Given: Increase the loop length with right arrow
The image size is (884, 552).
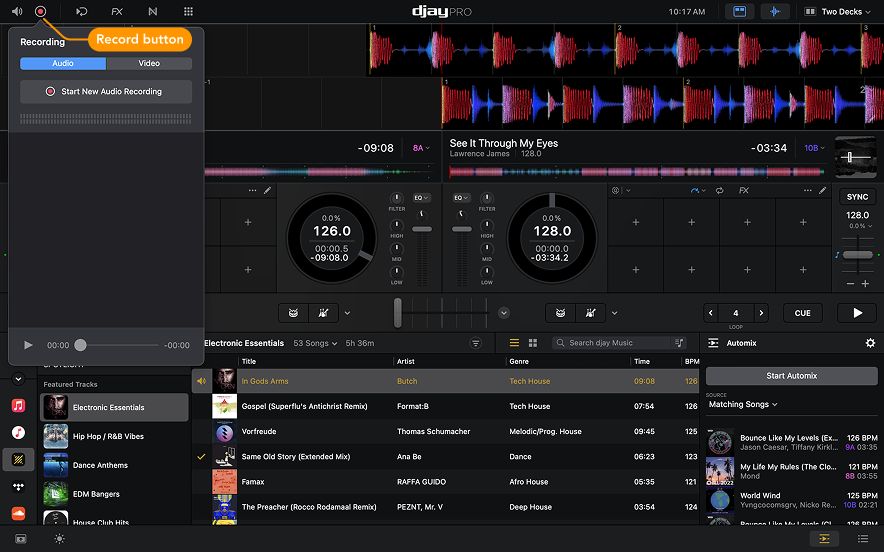Looking at the screenshot, I should click(761, 313).
